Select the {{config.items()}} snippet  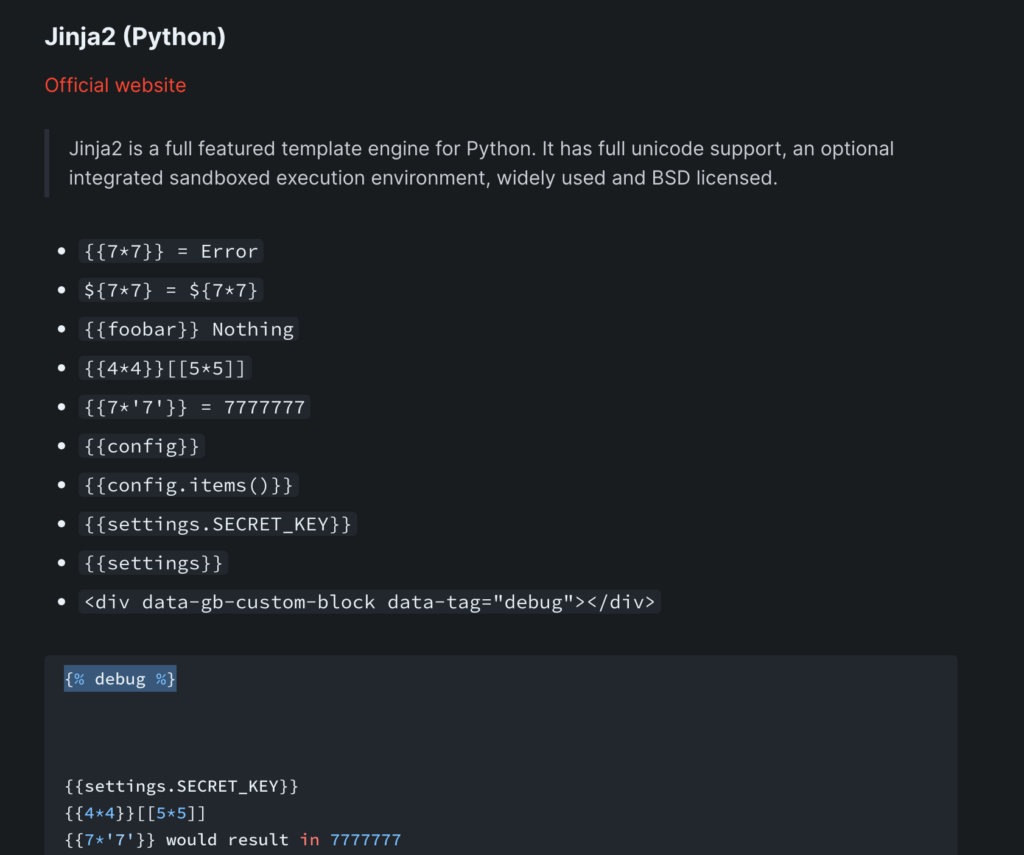(x=189, y=485)
